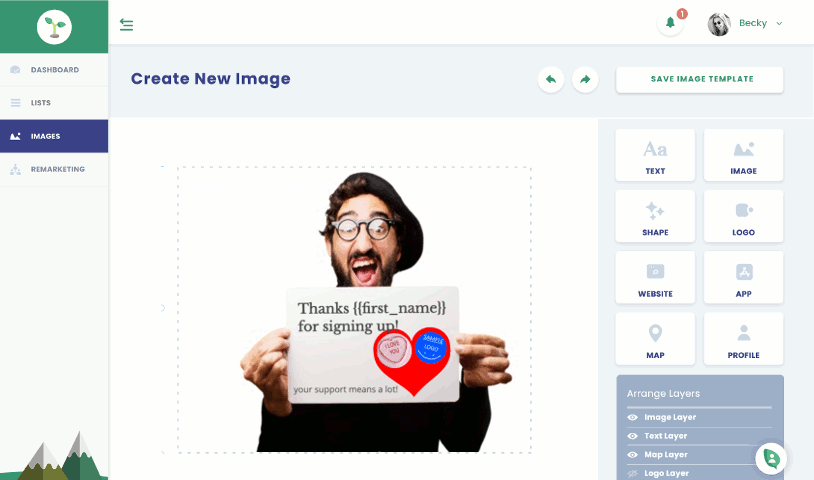Click the undo arrow button
Viewport: 814px width, 480px height.
point(551,79)
